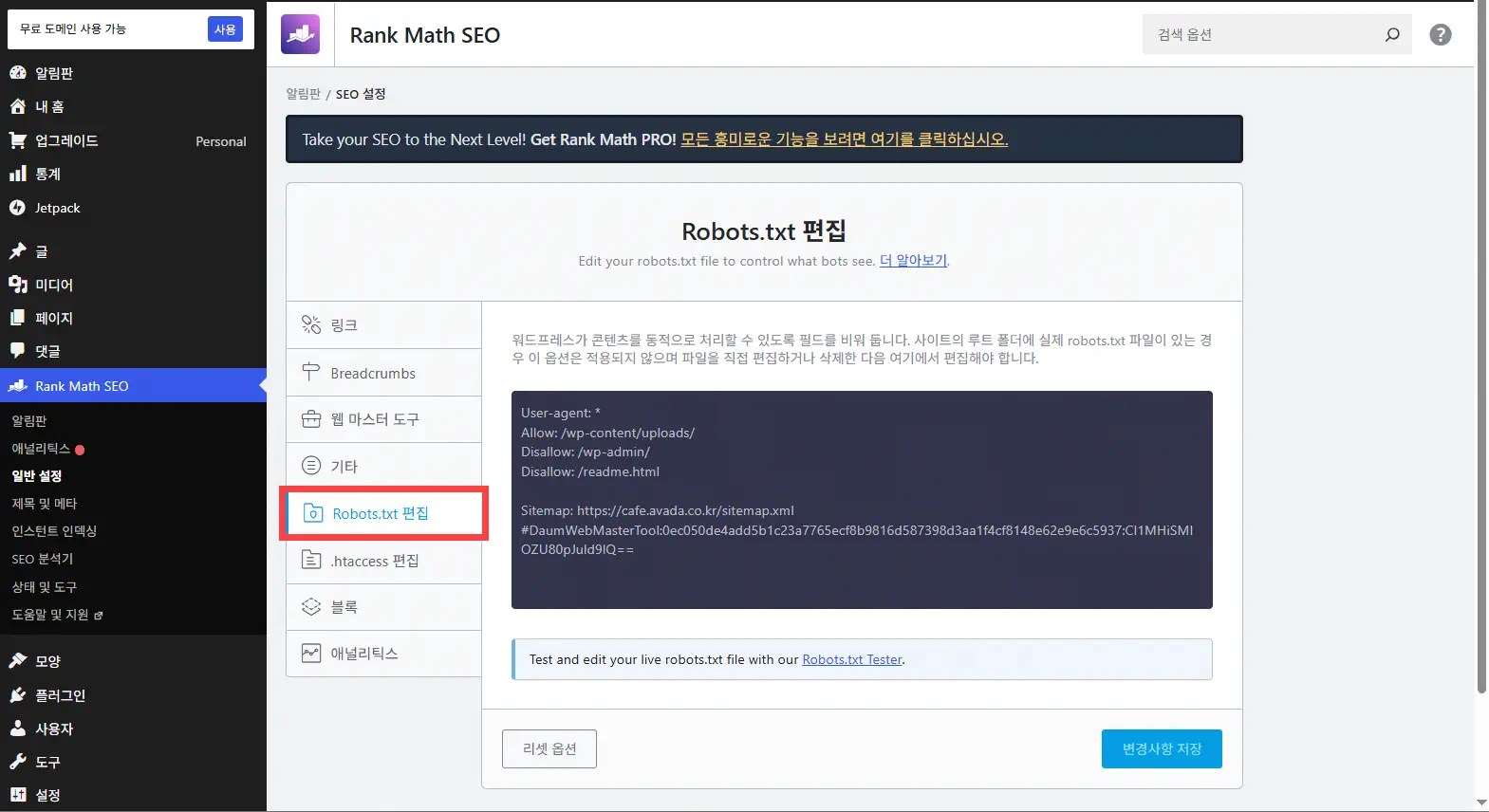The image size is (1489, 812).
Task: Select 일반 설정 submenu item
Action: (x=37, y=476)
